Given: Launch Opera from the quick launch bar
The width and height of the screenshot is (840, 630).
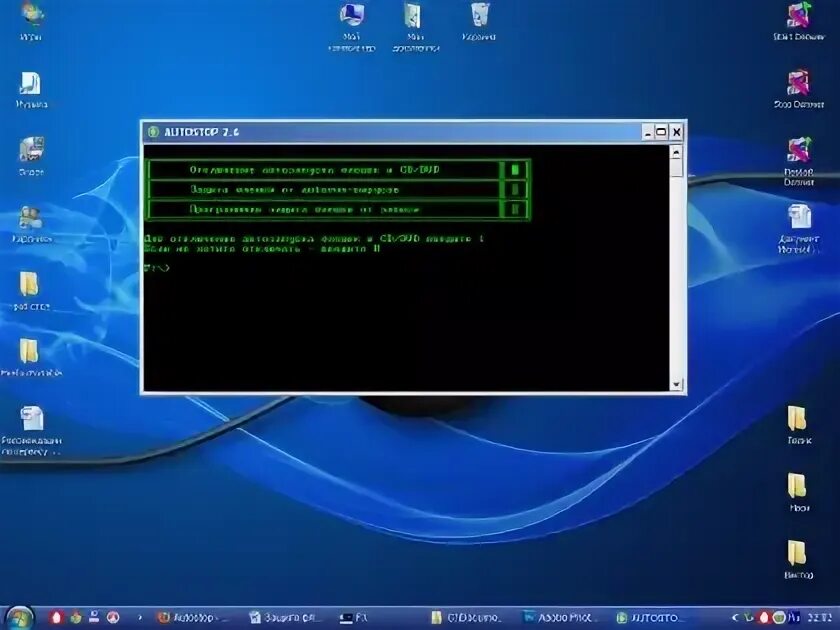Looking at the screenshot, I should click(57, 618).
